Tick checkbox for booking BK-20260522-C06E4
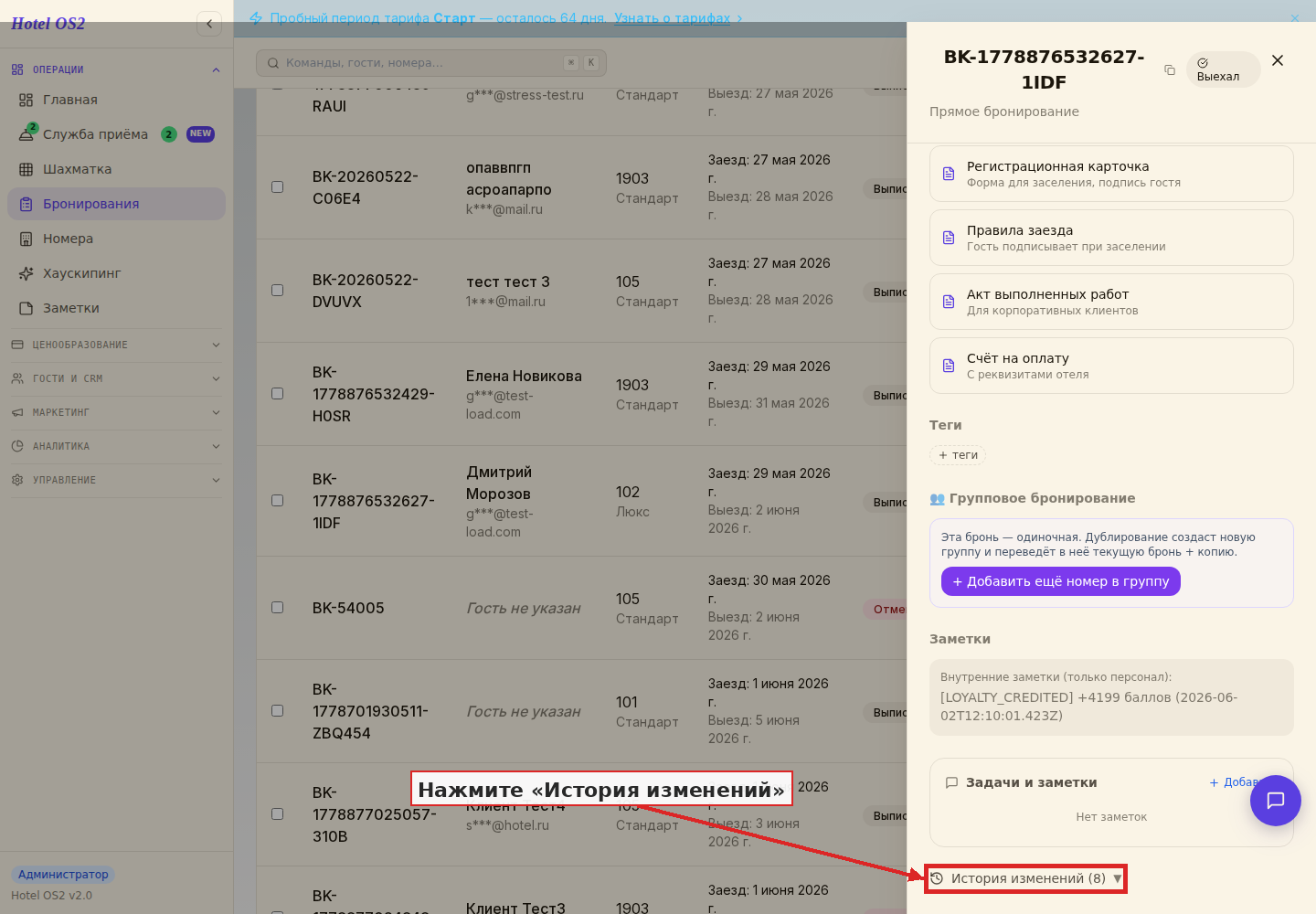Screen dimensions: 1316x914 (x=277, y=186)
